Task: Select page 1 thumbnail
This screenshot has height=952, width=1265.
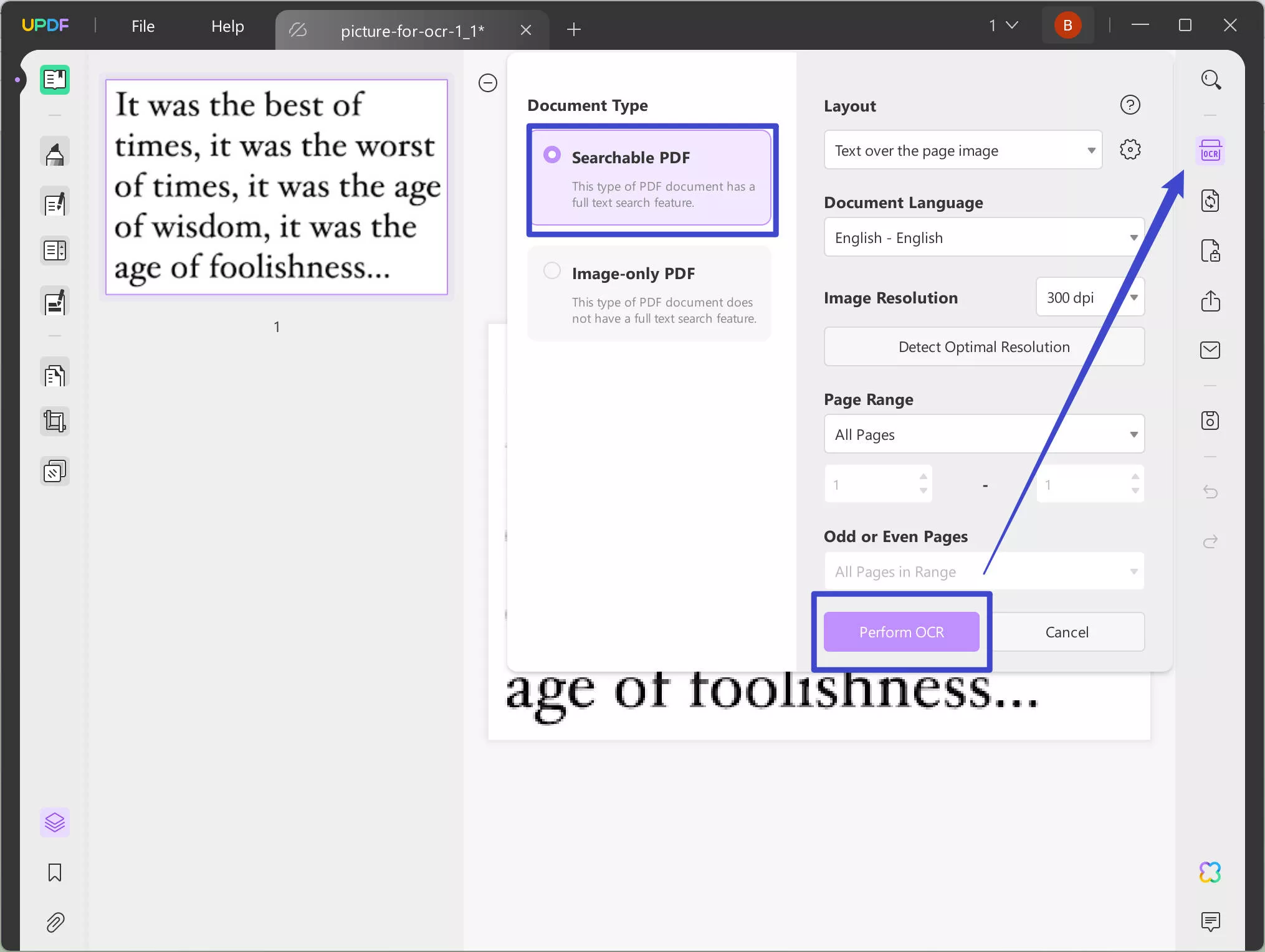Action: tap(277, 187)
